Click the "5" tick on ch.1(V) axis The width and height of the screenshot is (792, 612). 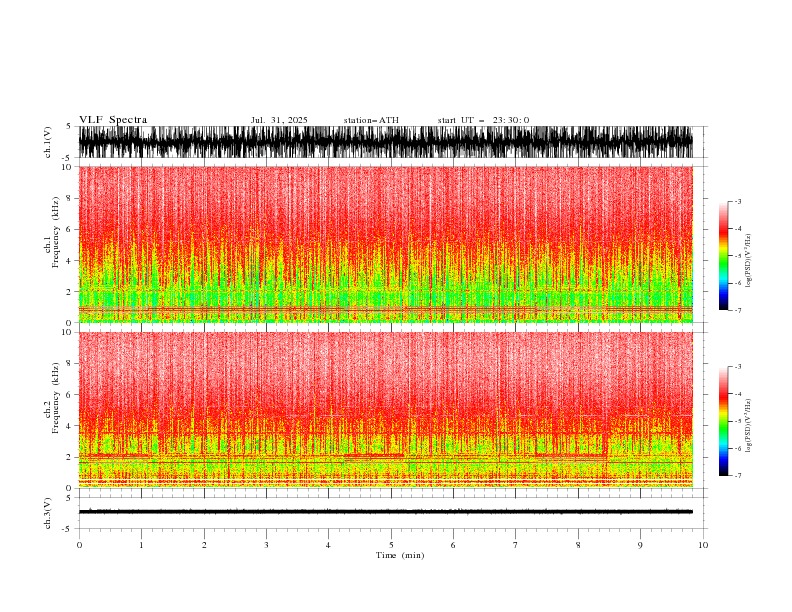[70, 126]
